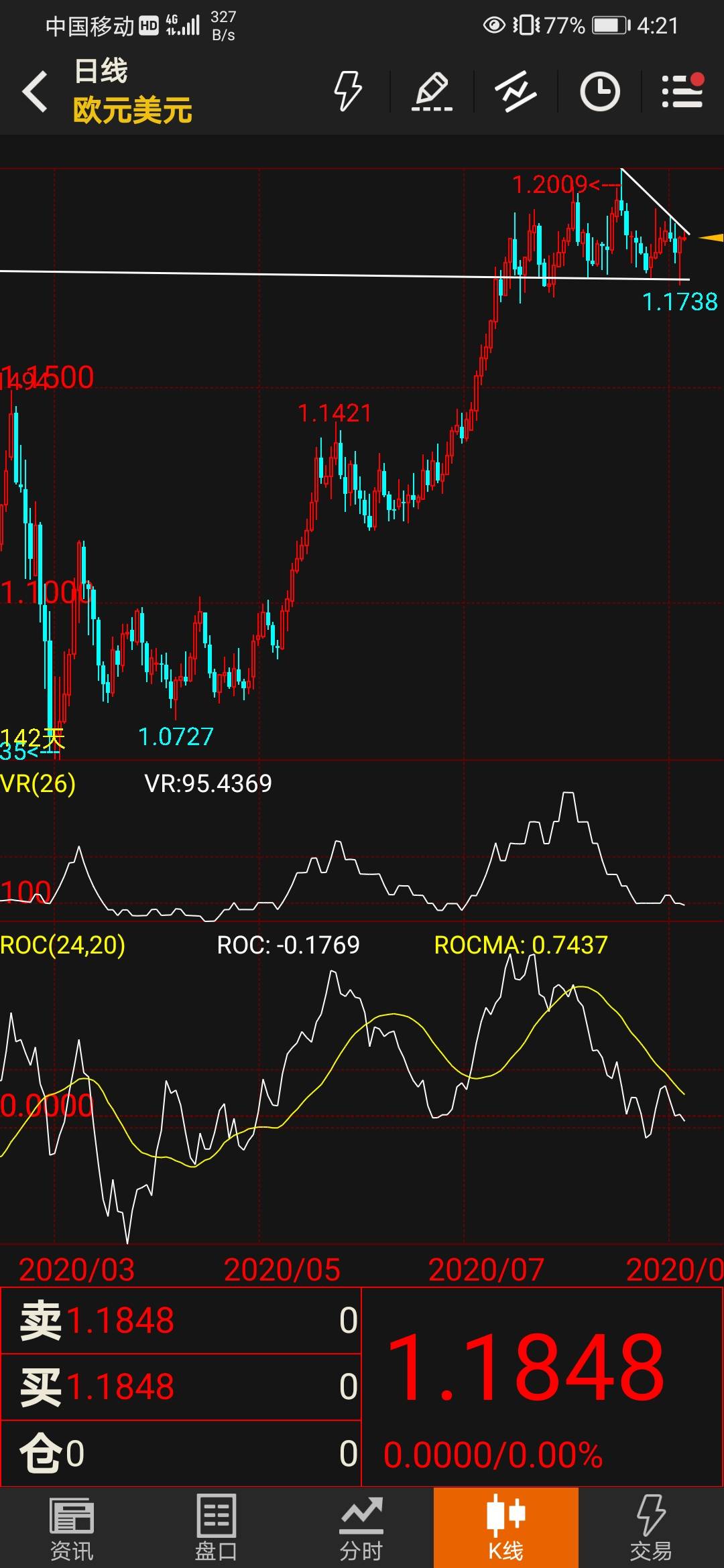Tap the 买 1.1848 buy row
The height and width of the screenshot is (1568, 724).
point(181,1386)
